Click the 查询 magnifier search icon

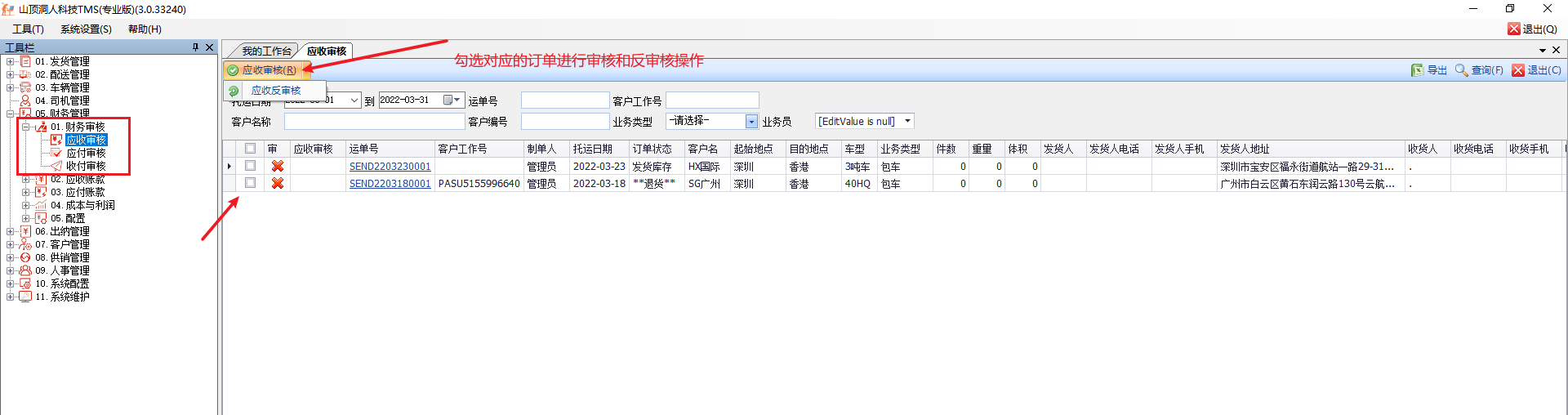click(1461, 70)
